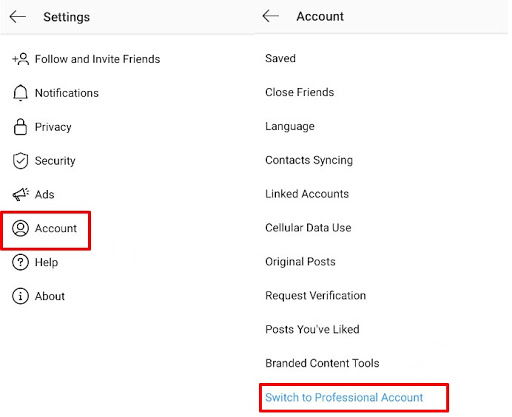Screen dimensions: 512x417
Task: Tap the back arrow beside the Account title
Action: click(x=270, y=16)
